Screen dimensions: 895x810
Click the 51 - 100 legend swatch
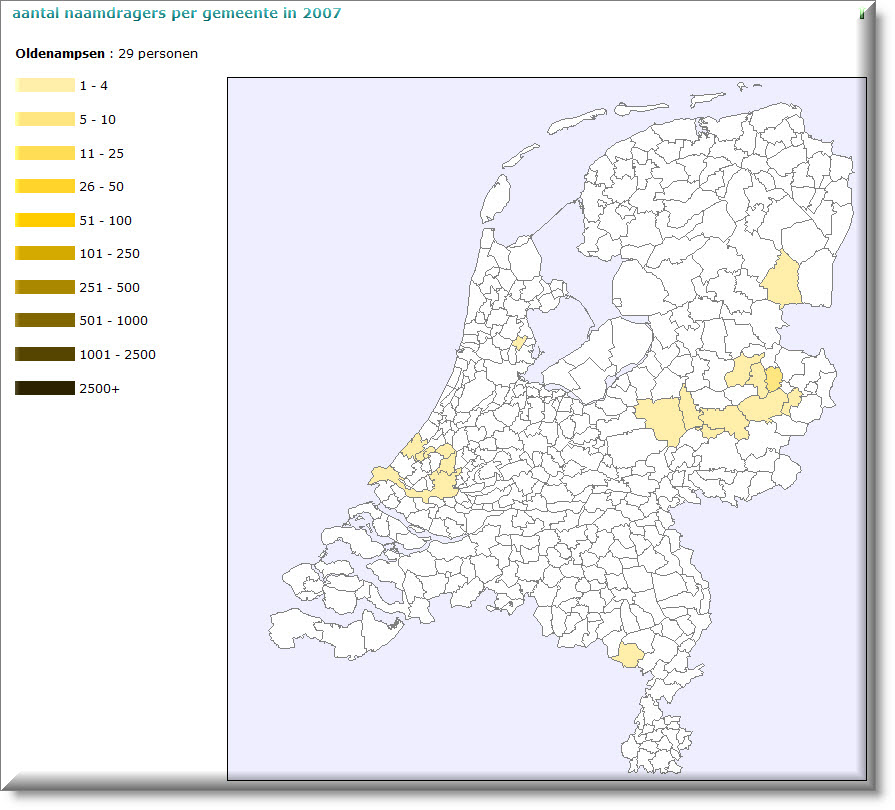[x=45, y=220]
